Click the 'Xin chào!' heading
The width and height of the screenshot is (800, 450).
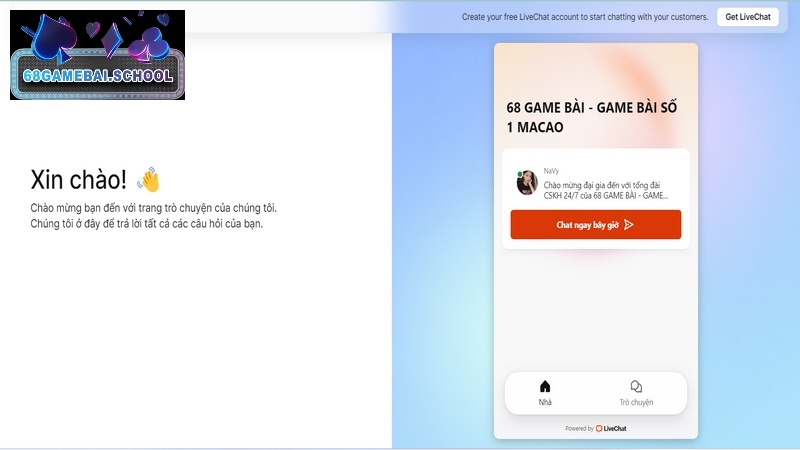pyautogui.click(x=79, y=180)
